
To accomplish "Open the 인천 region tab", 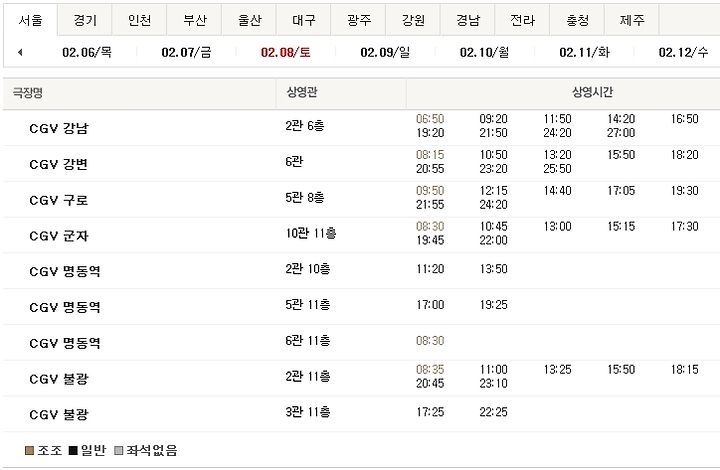I will (140, 20).
